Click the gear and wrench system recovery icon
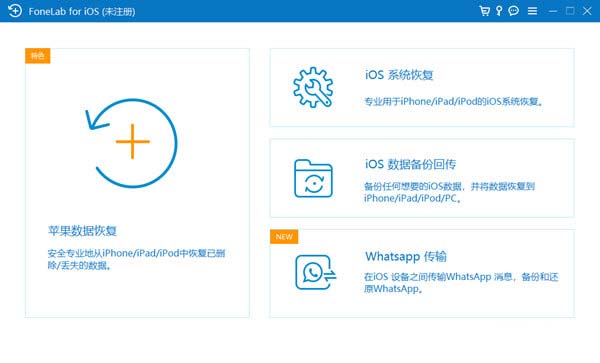 pyautogui.click(x=313, y=87)
